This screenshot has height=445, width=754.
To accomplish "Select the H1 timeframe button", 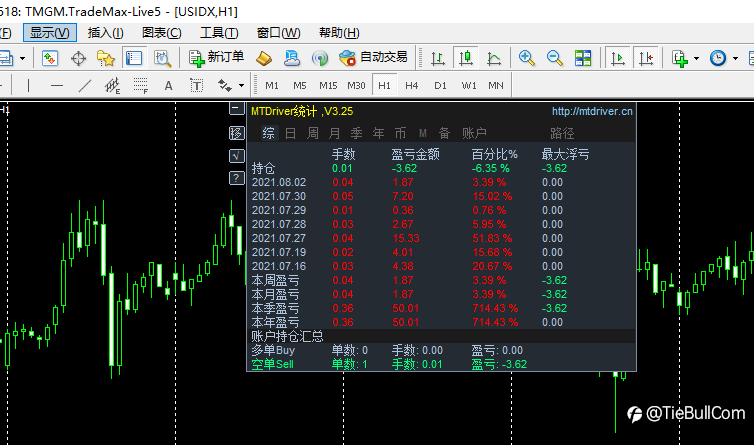I will coord(384,86).
